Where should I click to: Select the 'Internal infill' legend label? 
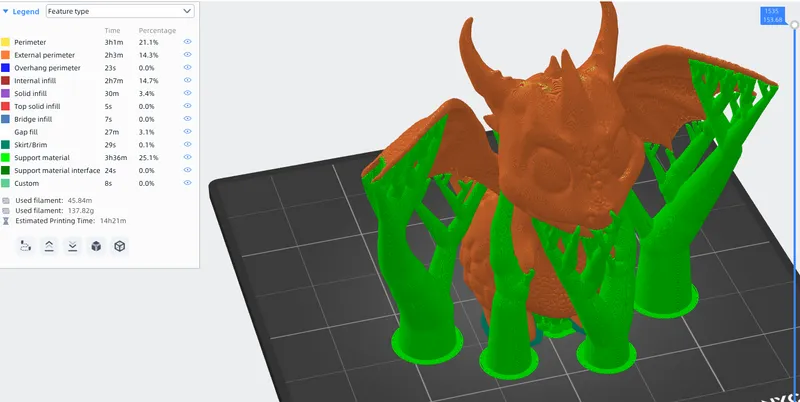[x=35, y=81]
